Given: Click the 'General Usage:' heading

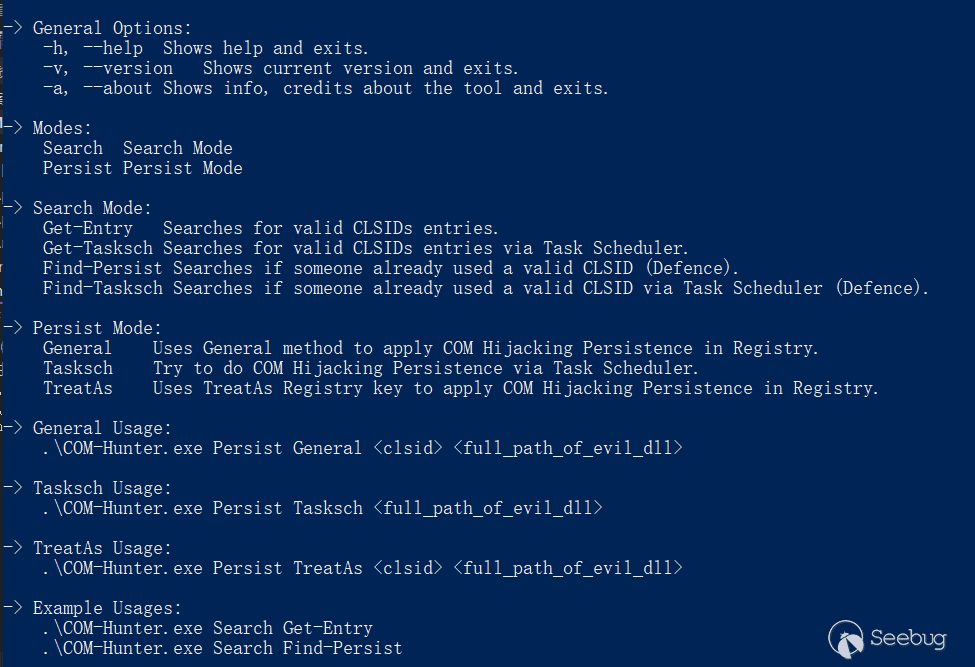Looking at the screenshot, I should (x=102, y=428).
